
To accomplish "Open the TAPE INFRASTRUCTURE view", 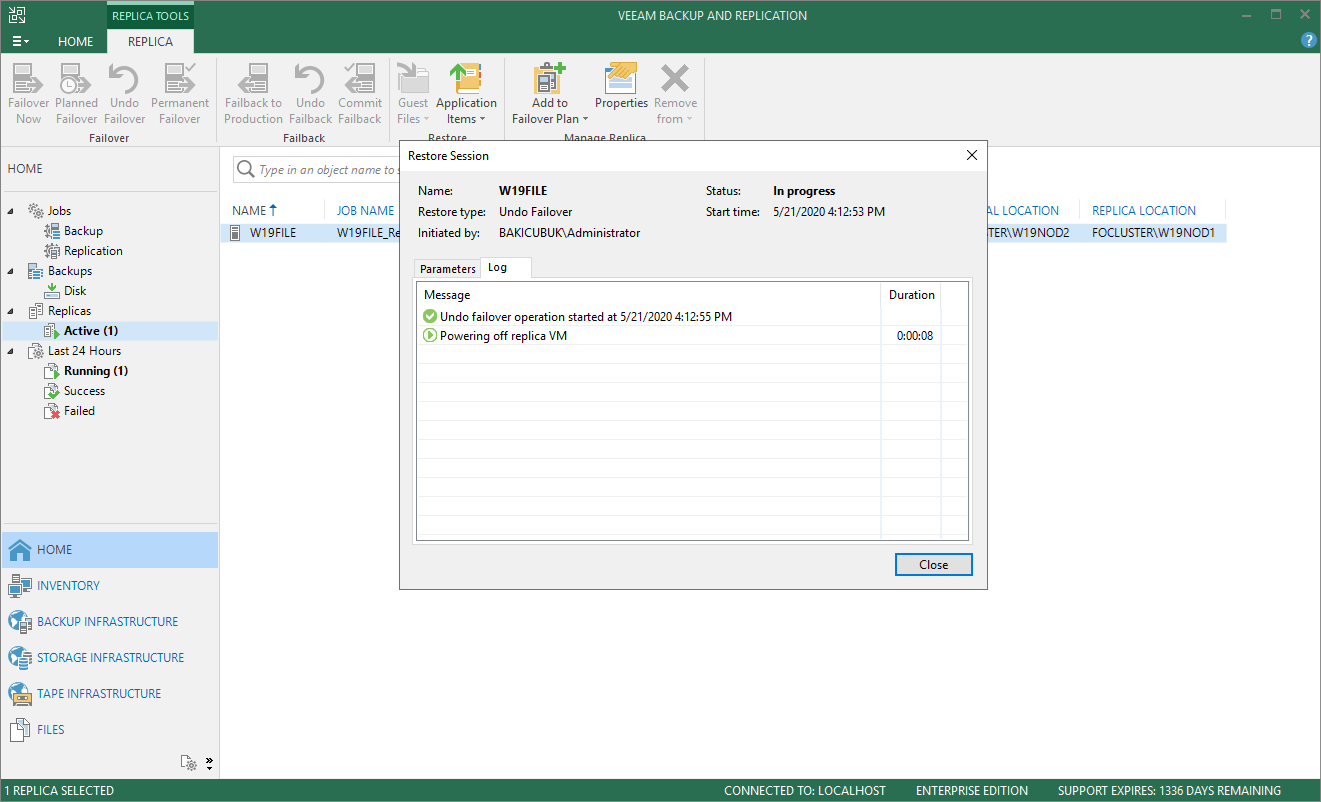I will 110,694.
